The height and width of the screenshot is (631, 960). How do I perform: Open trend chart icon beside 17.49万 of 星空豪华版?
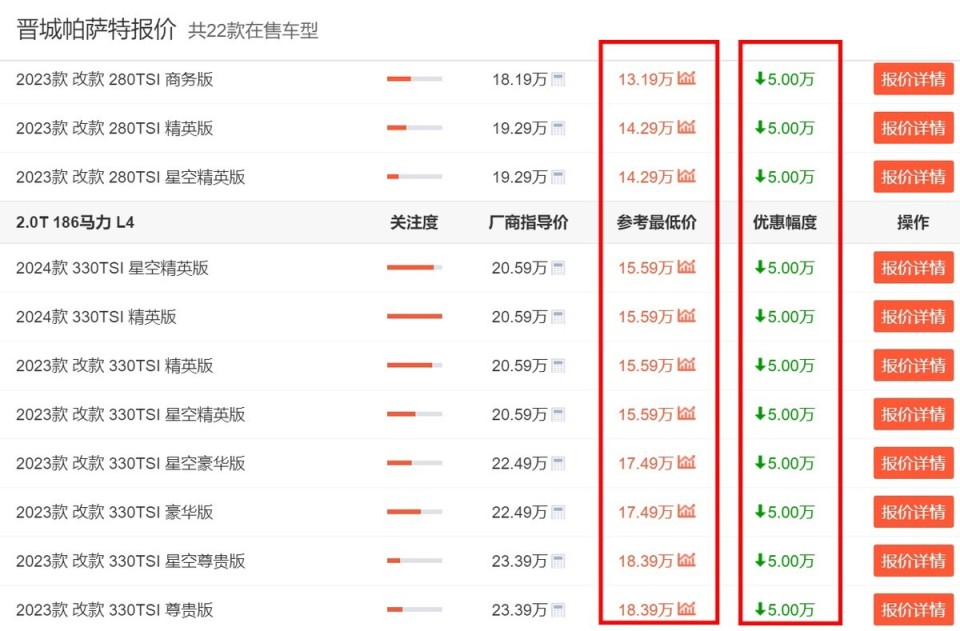pos(686,463)
